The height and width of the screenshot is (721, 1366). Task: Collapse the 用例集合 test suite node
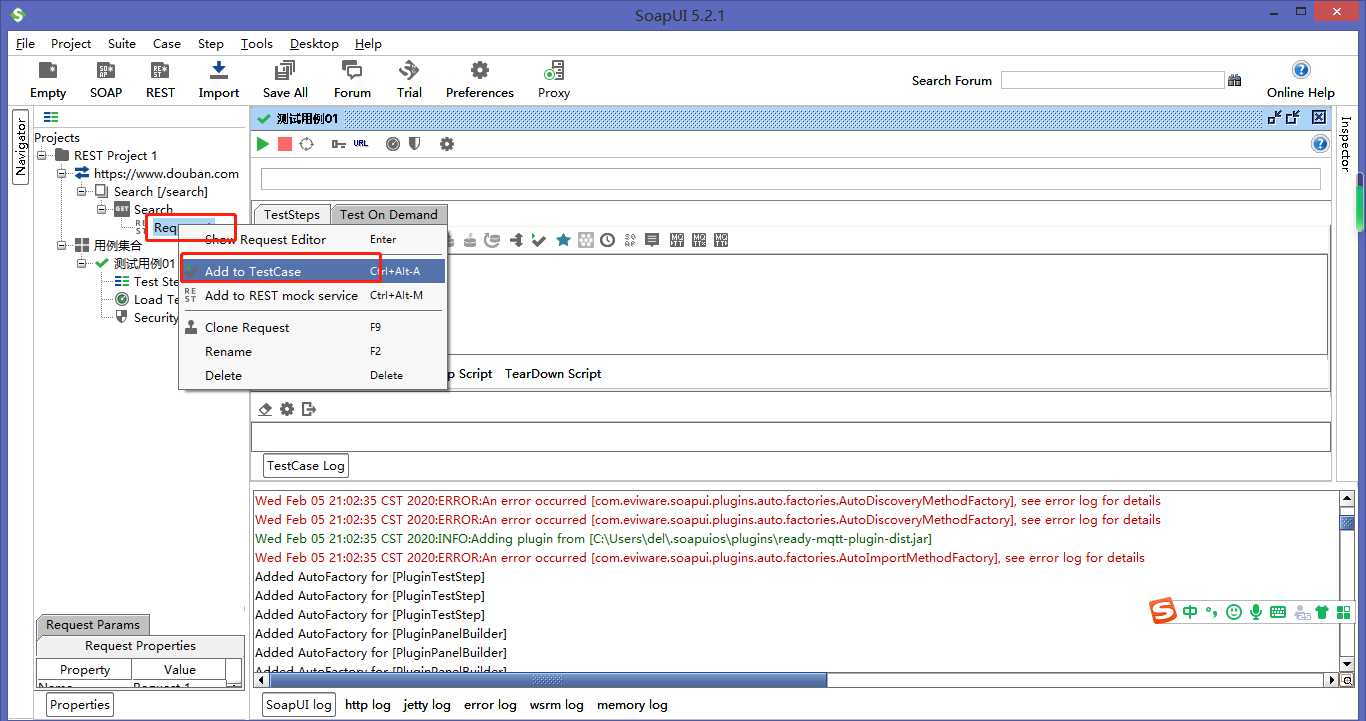[63, 245]
